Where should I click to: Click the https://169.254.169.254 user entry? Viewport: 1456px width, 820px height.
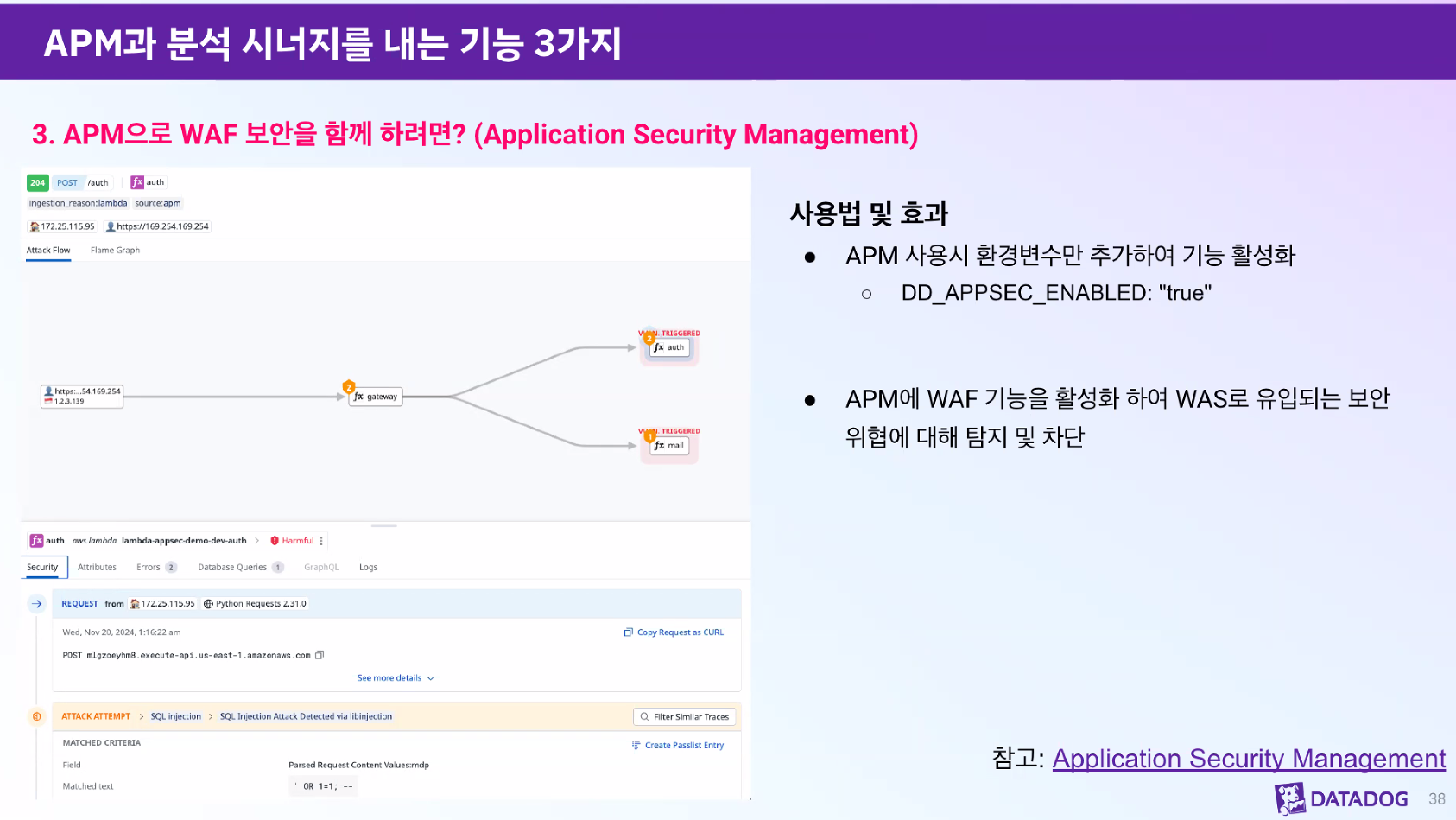pos(157,226)
